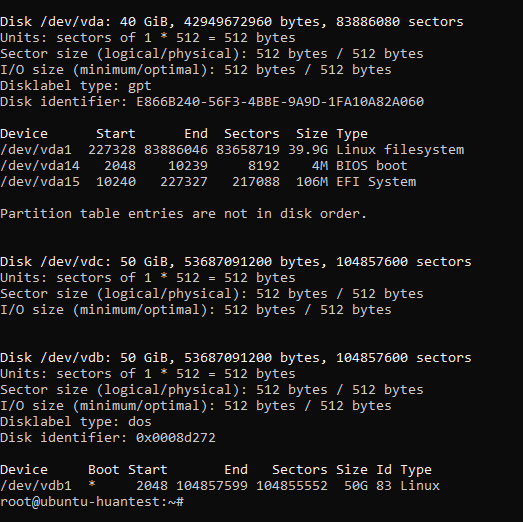The width and height of the screenshot is (523, 522).
Task: Click the 83886046 end sector value
Action: 176,150
